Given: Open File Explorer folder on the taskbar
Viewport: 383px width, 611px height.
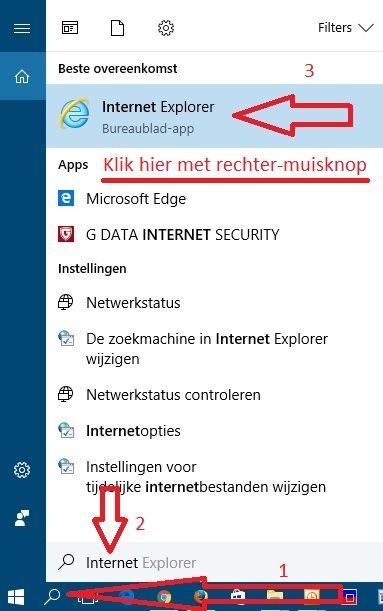Looking at the screenshot, I should point(275,596).
